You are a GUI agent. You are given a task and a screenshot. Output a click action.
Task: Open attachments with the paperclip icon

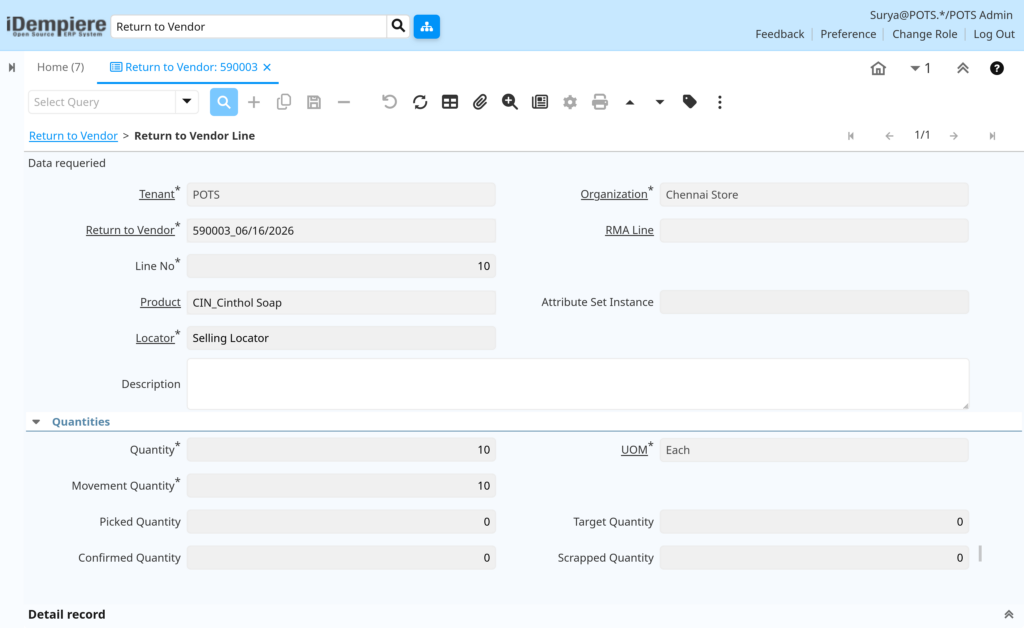pos(480,102)
